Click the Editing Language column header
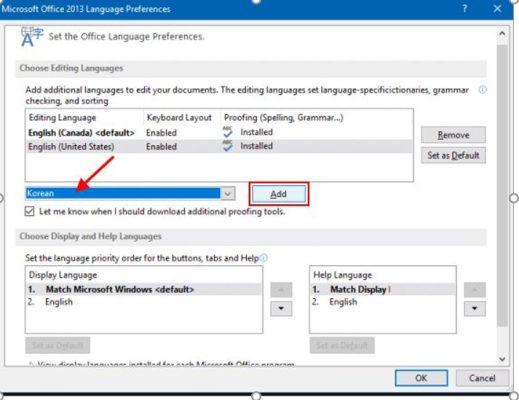The height and width of the screenshot is (400, 519). coord(62,118)
